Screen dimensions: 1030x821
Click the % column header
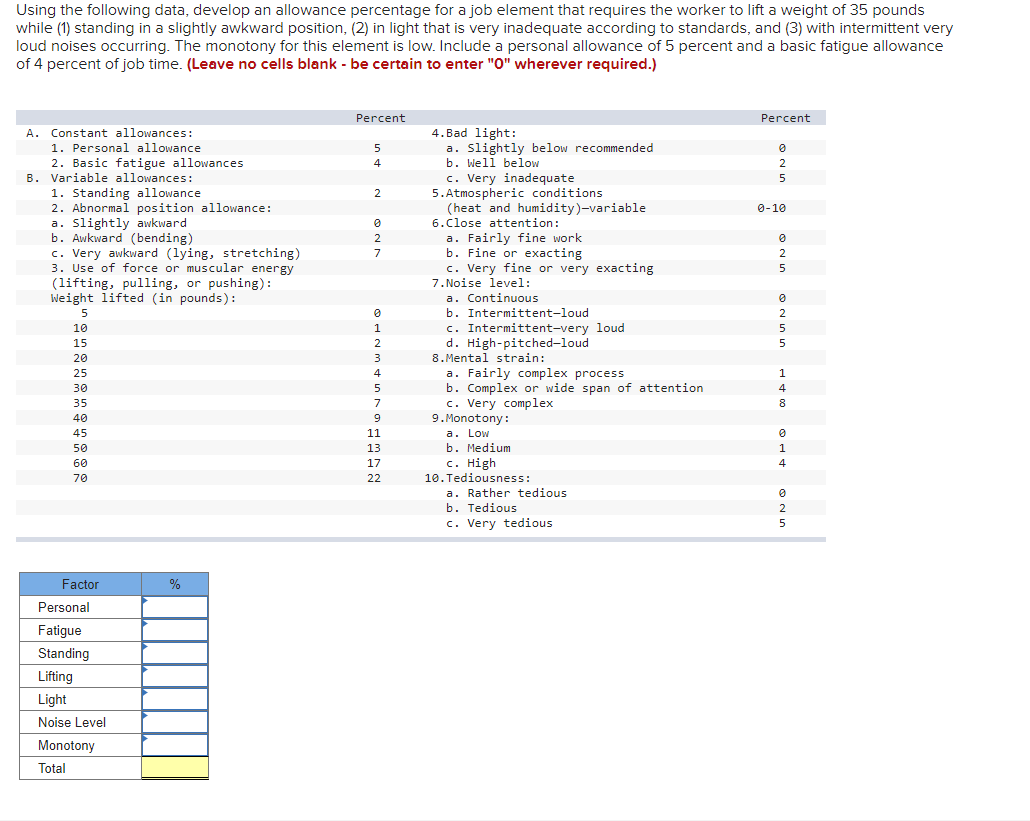click(175, 584)
